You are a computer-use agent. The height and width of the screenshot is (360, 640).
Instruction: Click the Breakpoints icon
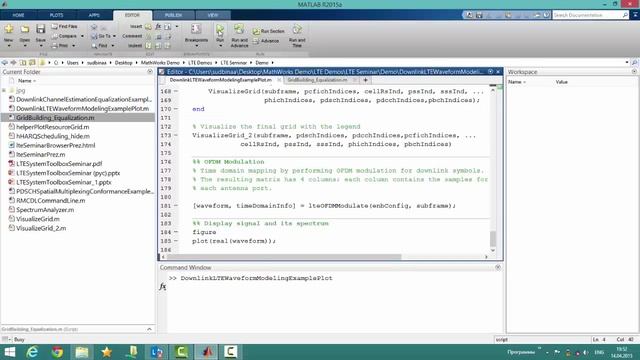point(196,29)
